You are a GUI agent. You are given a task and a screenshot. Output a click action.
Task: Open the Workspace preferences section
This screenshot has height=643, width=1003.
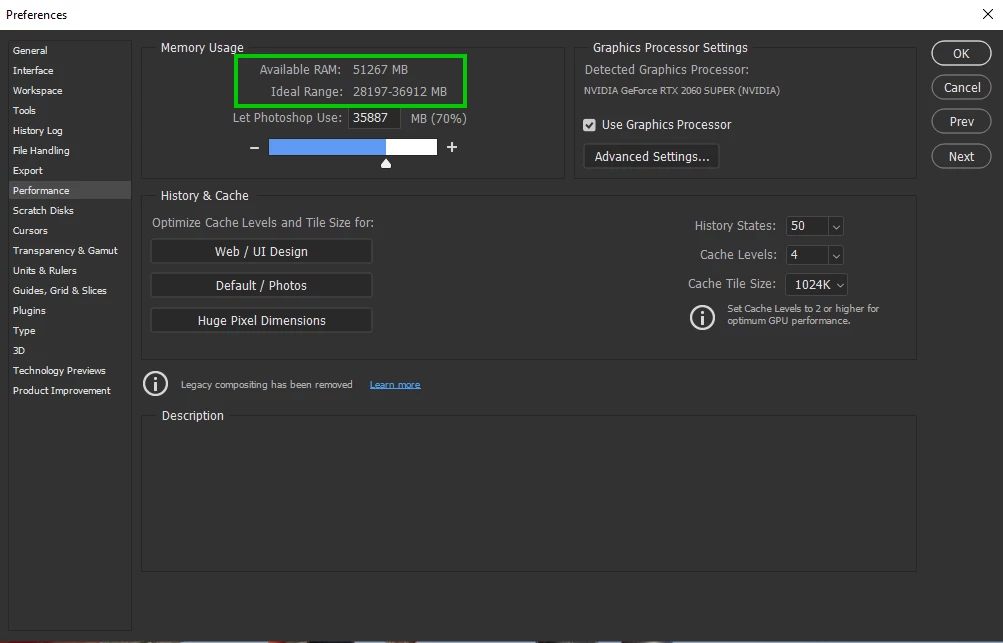pyautogui.click(x=38, y=90)
